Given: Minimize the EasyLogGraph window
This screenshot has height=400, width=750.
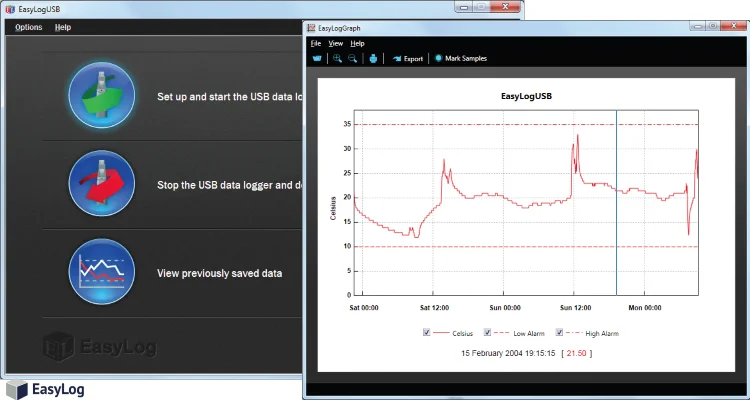Looking at the screenshot, I should [698, 26].
